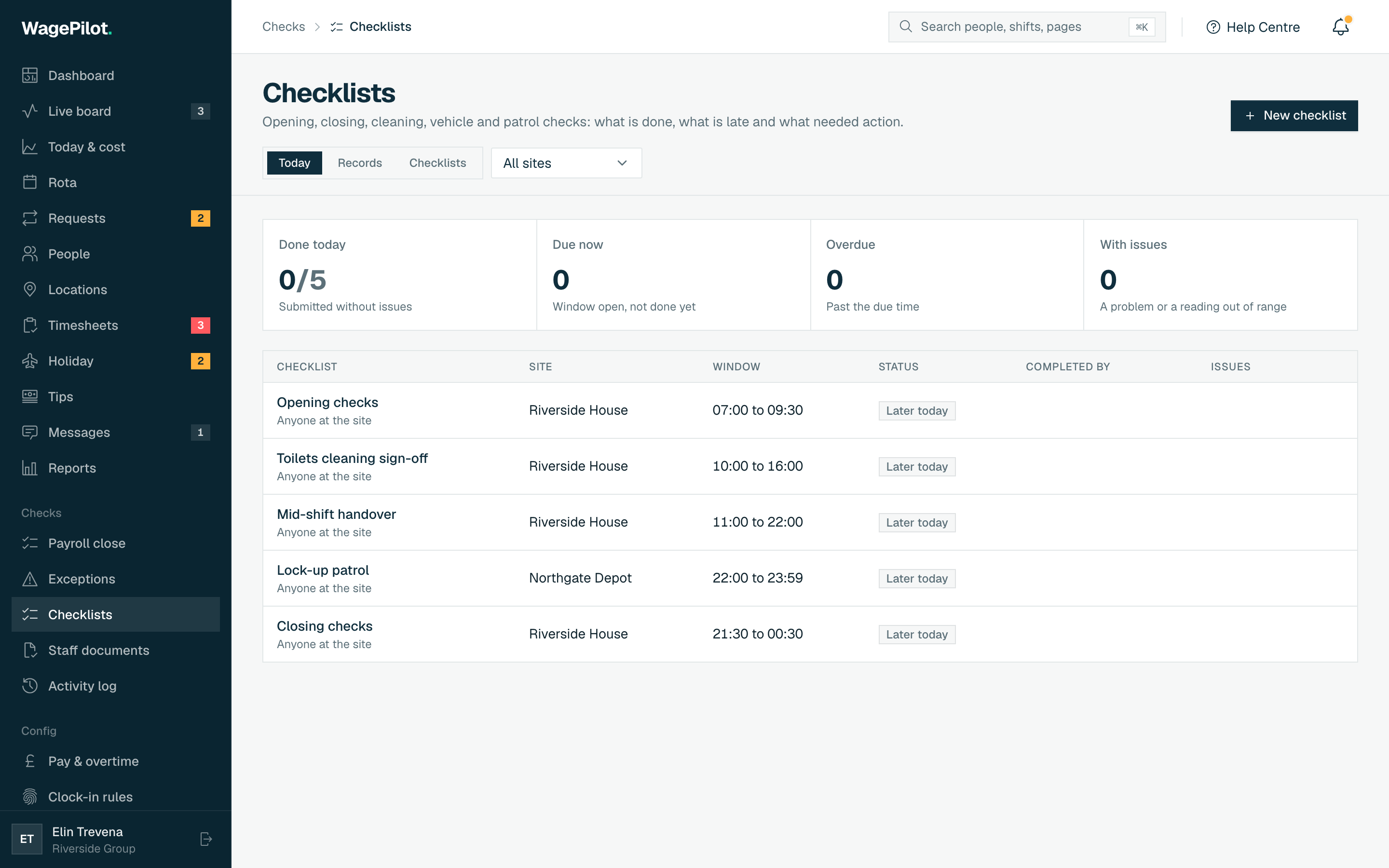The image size is (1389, 868).
Task: Open the Locations pin icon
Action: 30,289
